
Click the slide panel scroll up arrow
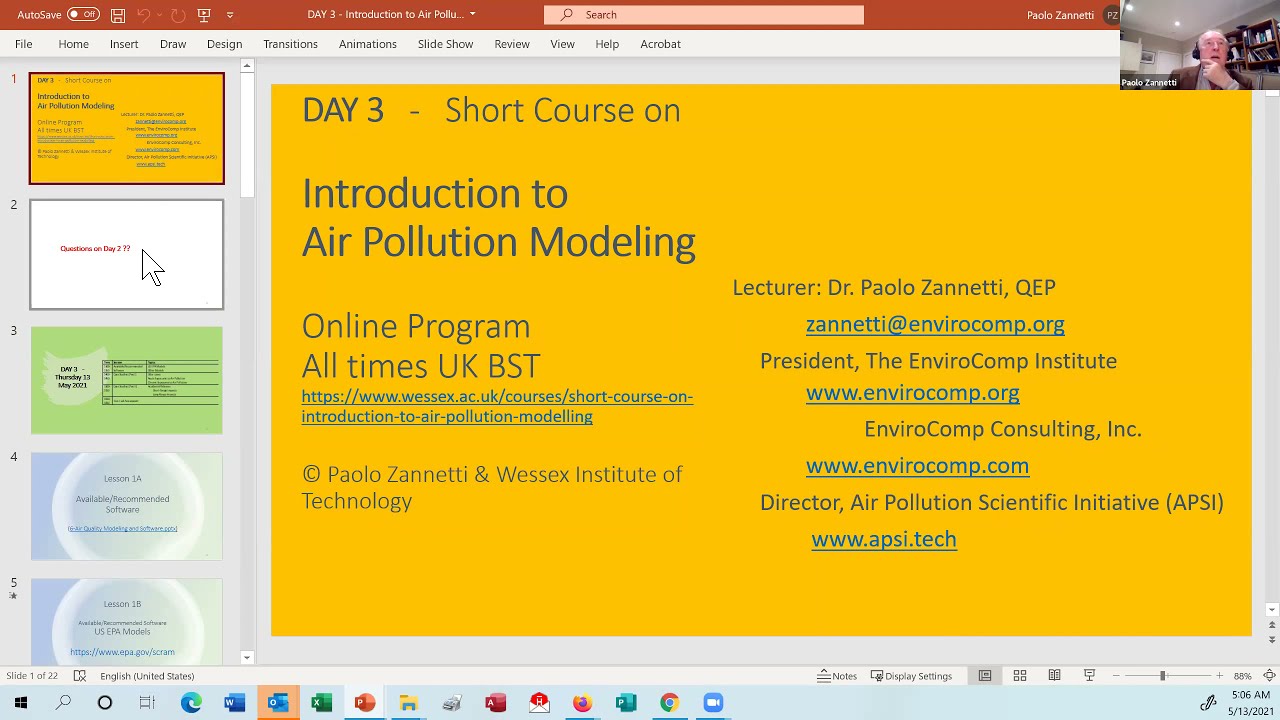247,67
